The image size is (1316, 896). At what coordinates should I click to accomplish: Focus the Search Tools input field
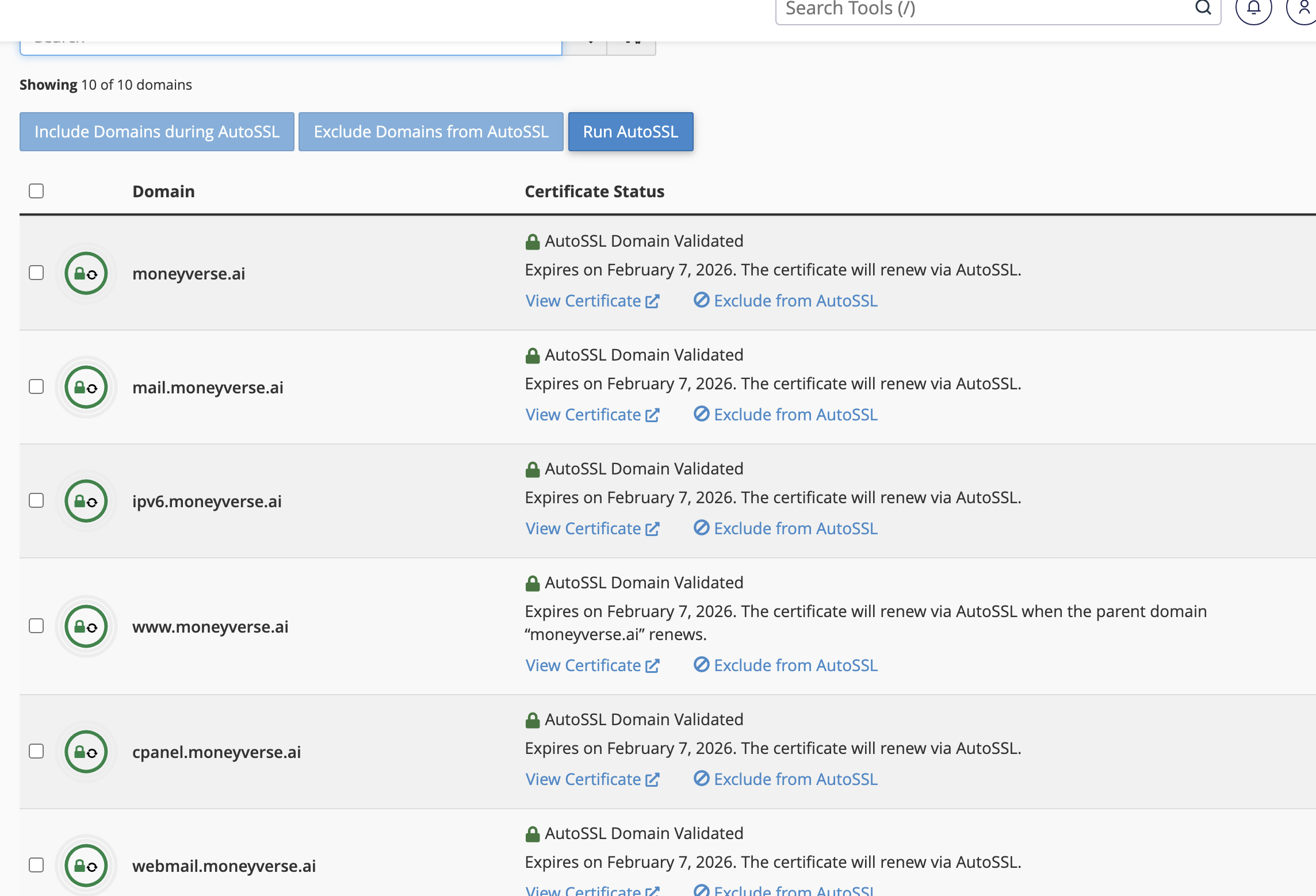point(978,9)
